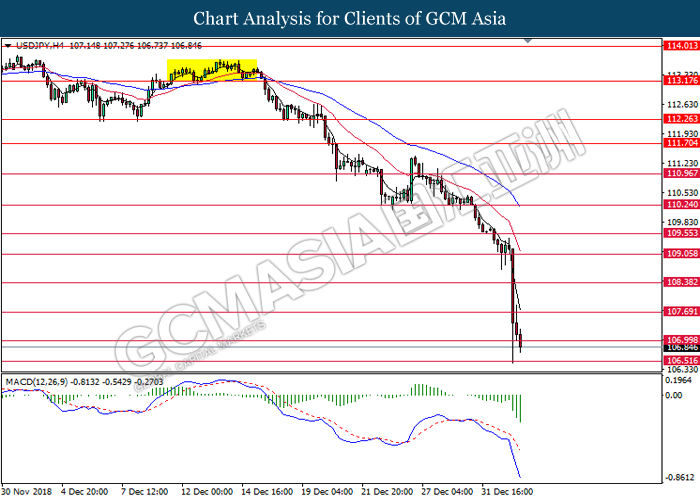Click the MACD(12,26,9) indicator label

pyautogui.click(x=37, y=382)
